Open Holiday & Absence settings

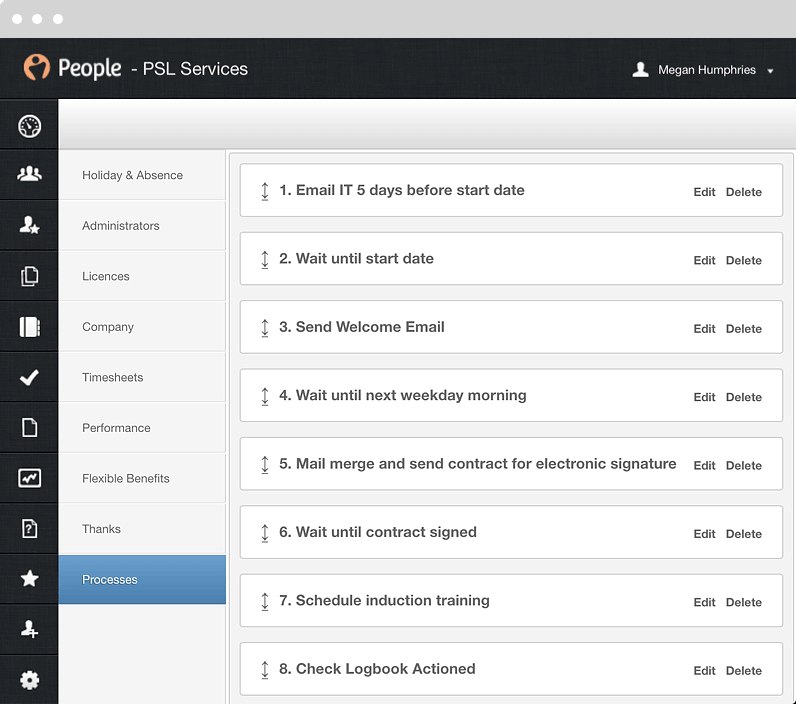[x=142, y=175]
